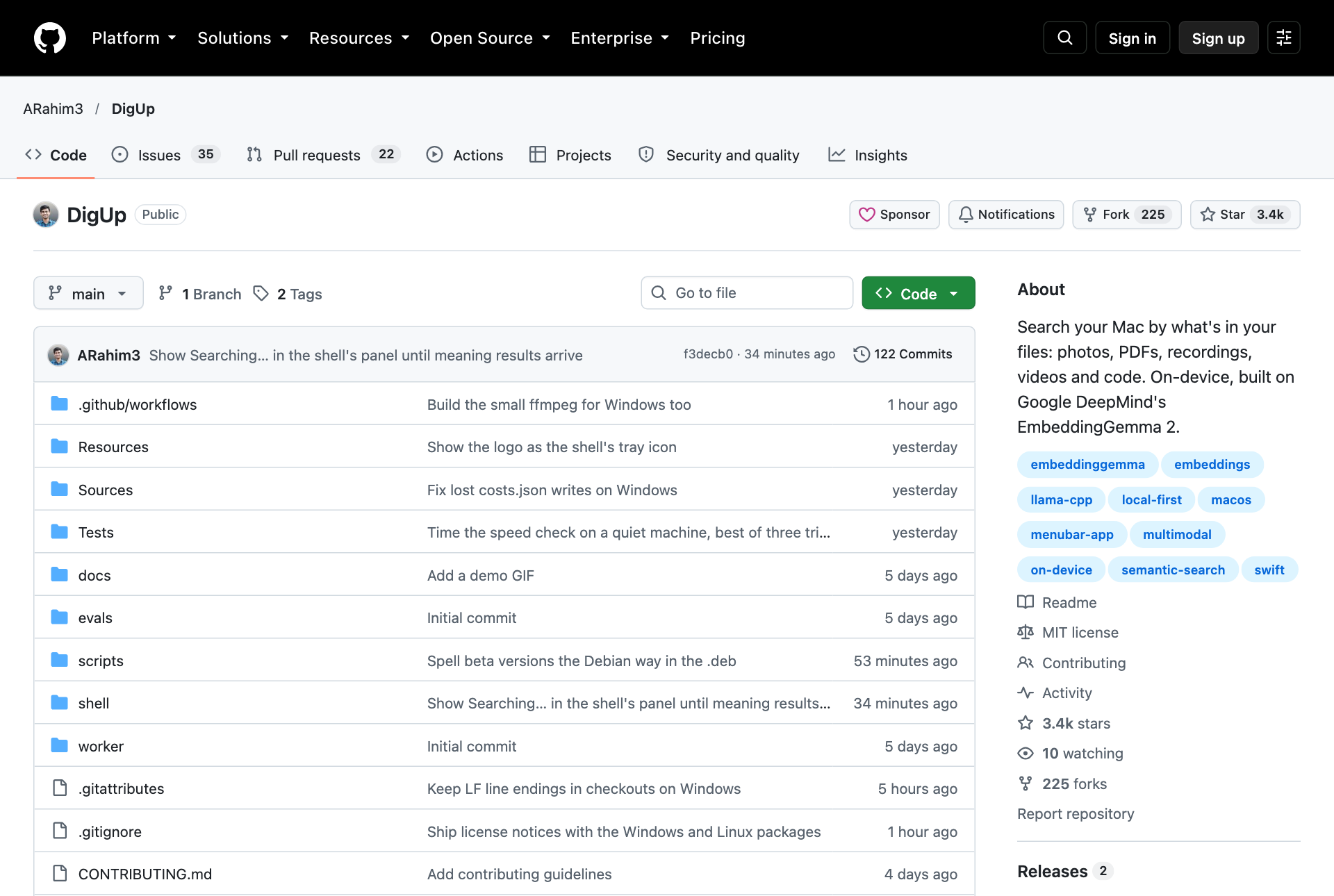Screen dimensions: 1334x896
Task: Toggle Notifications for this repository
Action: point(1005,215)
